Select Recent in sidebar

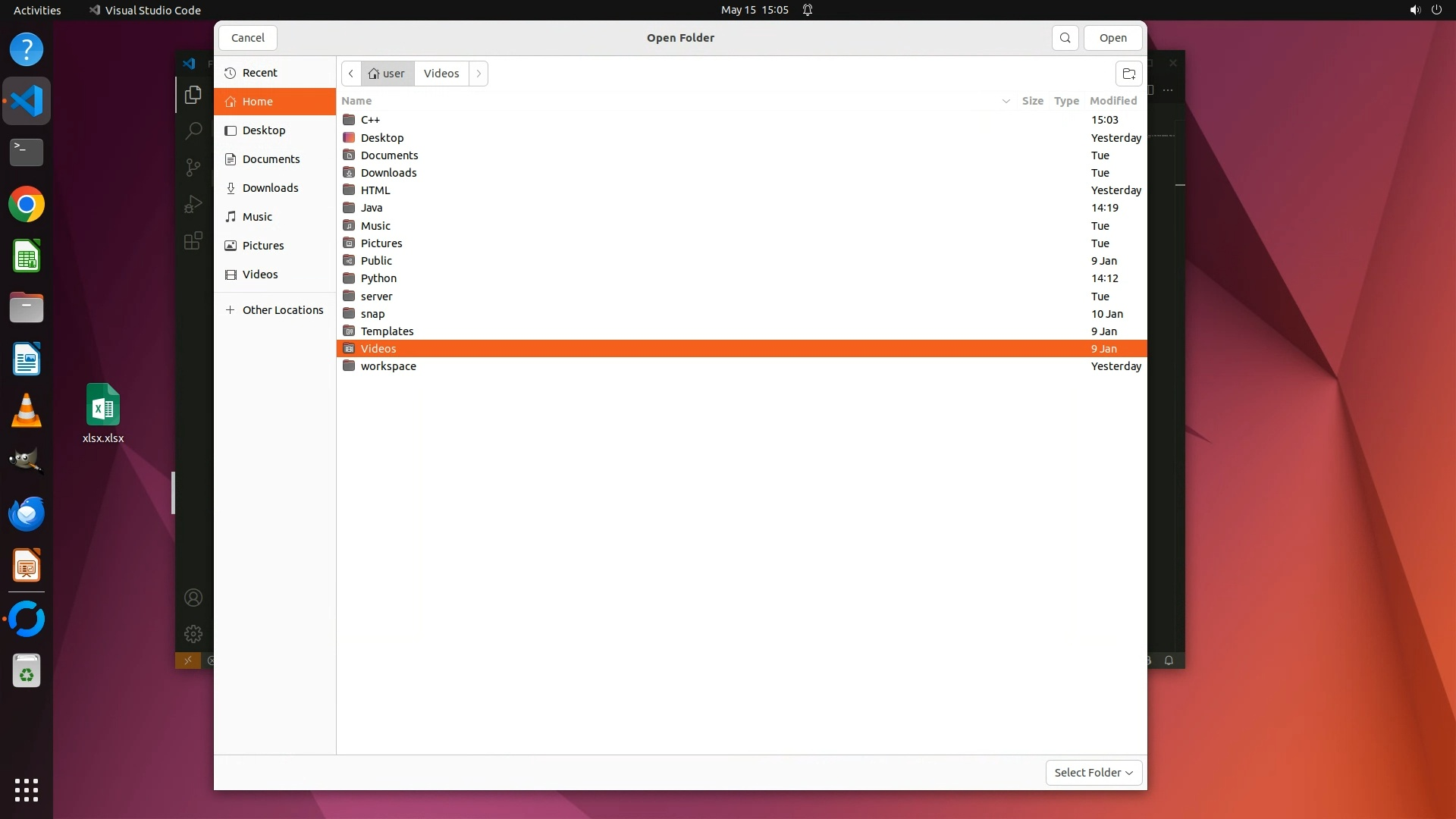(259, 73)
